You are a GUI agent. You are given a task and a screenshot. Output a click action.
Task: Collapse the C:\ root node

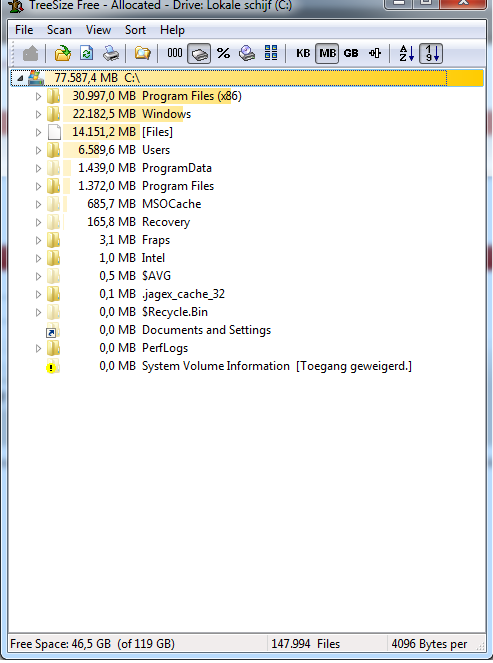[19, 78]
